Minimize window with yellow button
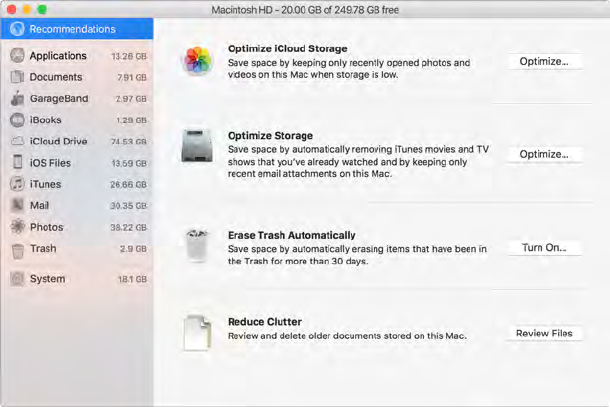 click(27, 9)
